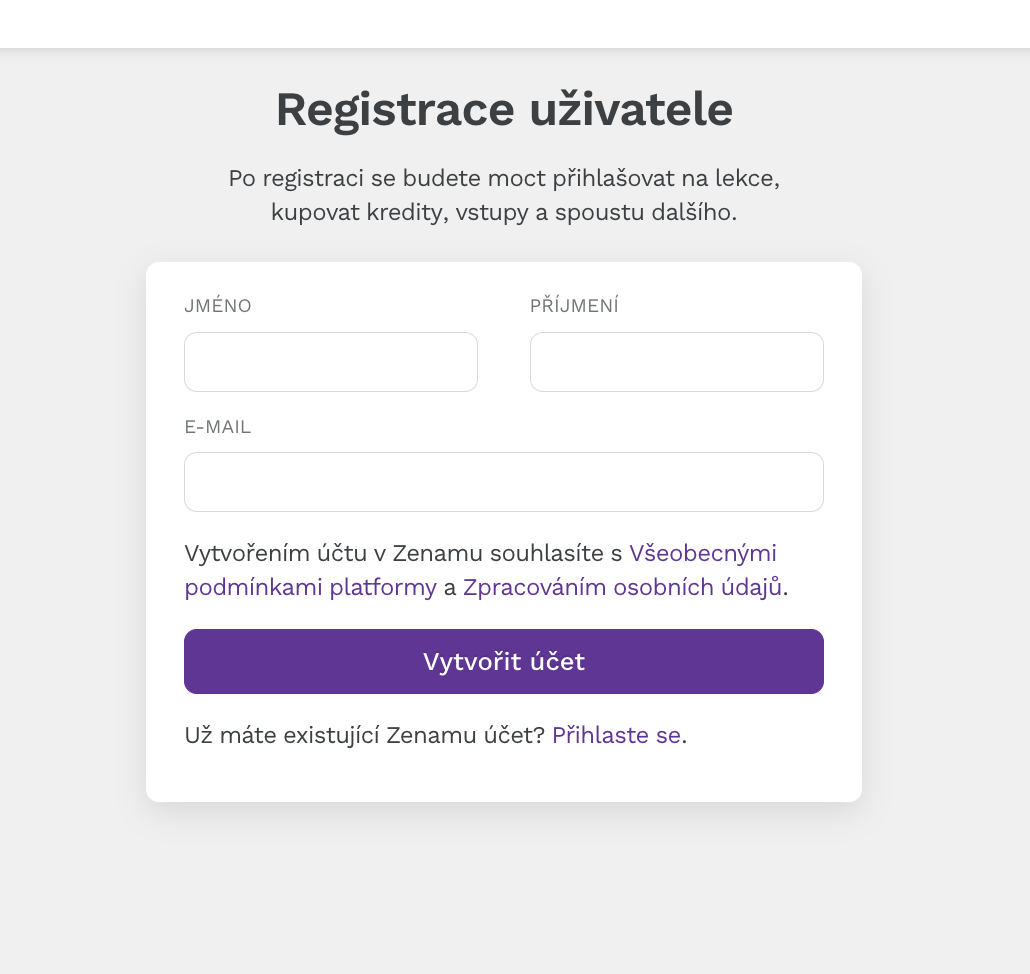Follow the Přihlaste se login link
The image size is (1030, 974).
click(x=616, y=735)
